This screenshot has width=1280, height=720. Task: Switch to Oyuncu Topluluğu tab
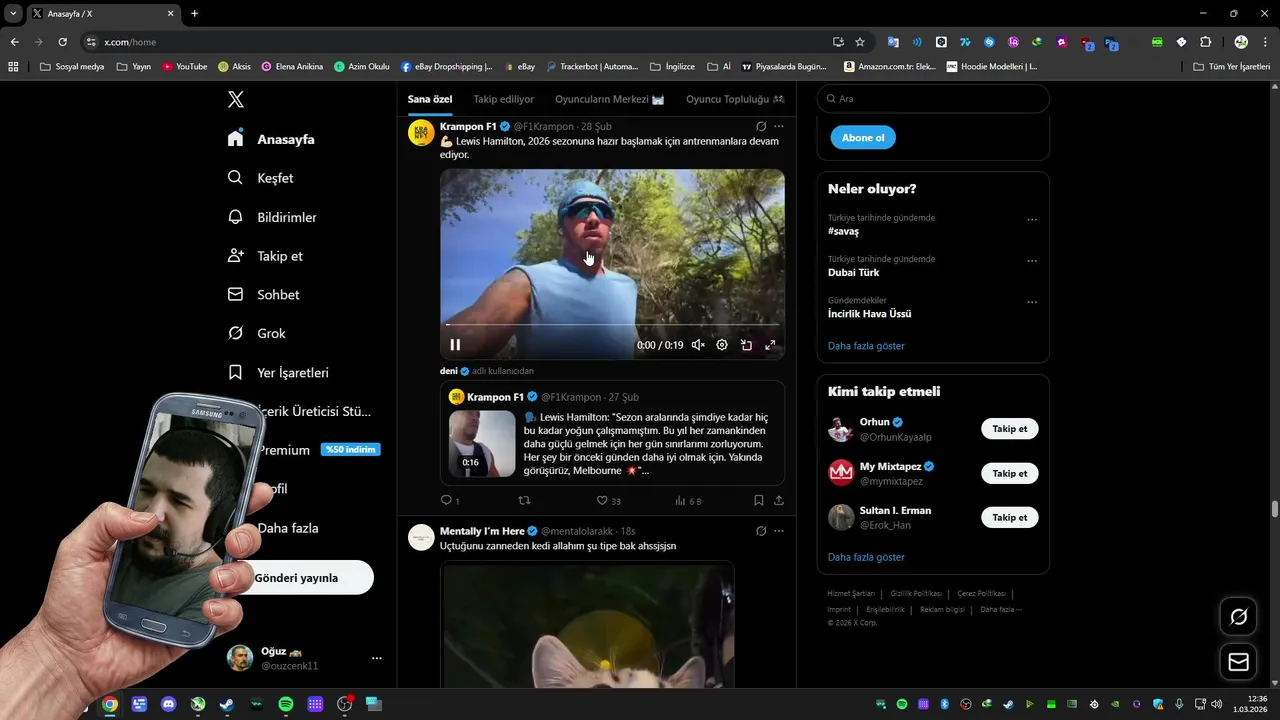point(735,99)
